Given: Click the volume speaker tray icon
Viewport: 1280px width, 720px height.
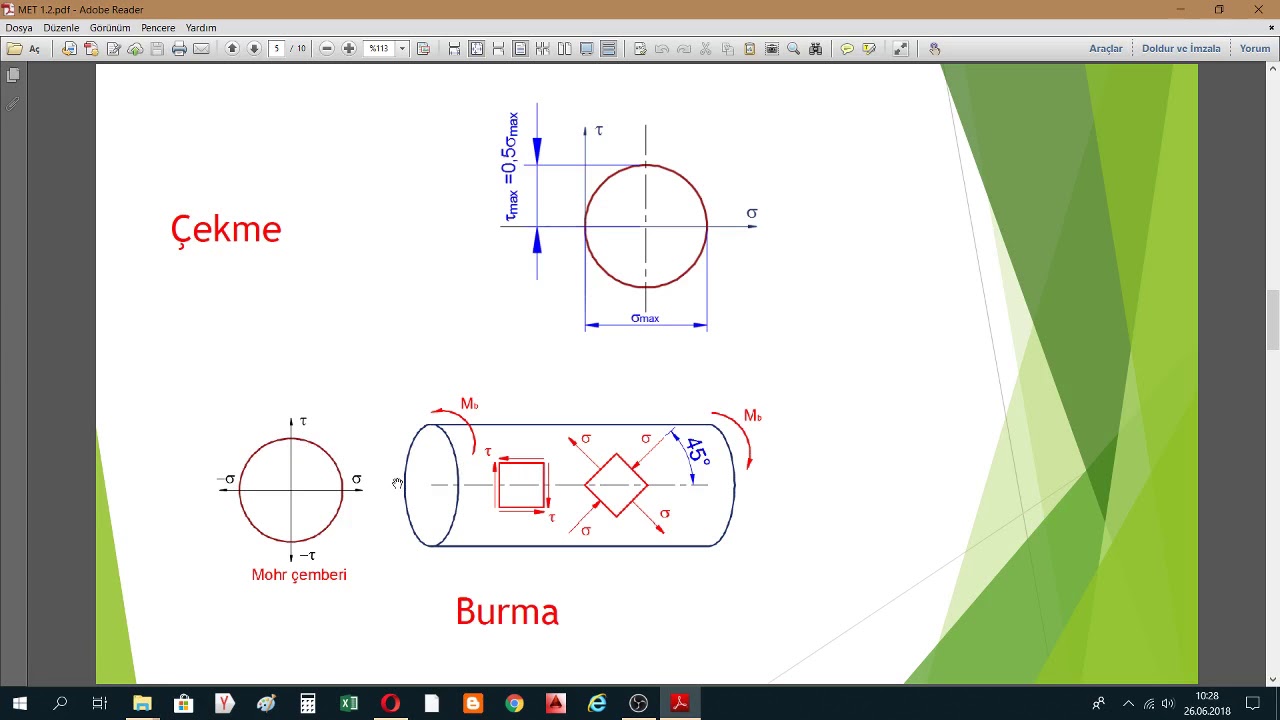Looking at the screenshot, I should [1167, 704].
